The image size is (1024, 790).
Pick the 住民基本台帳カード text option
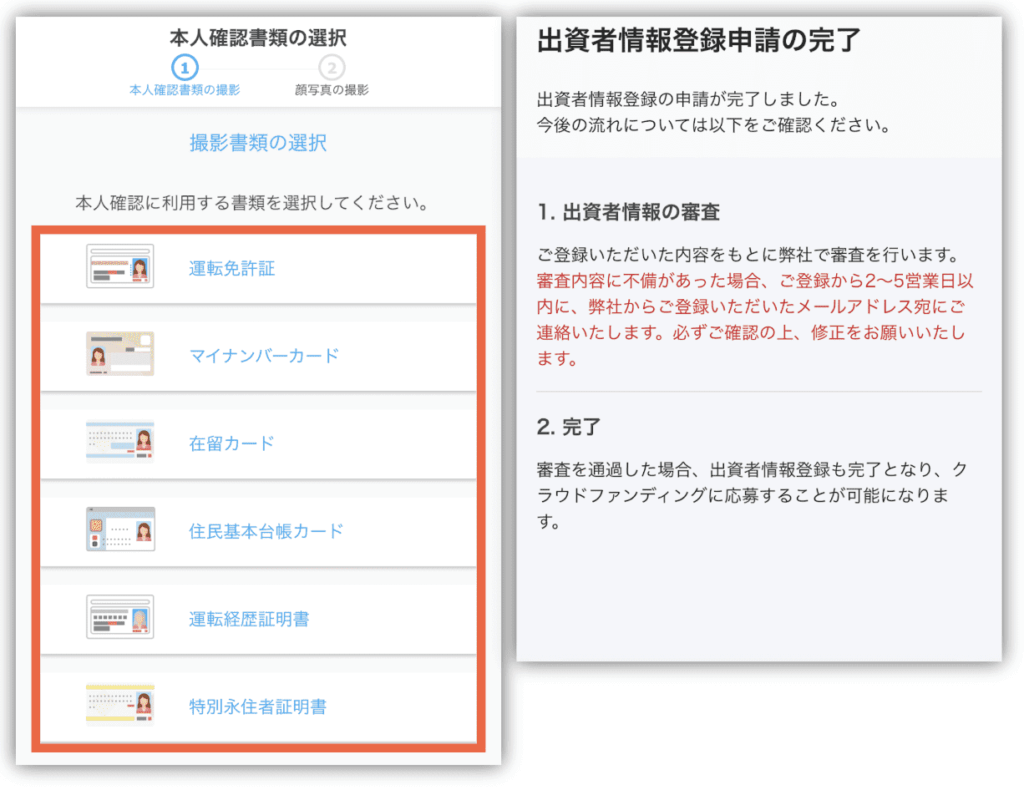266,531
